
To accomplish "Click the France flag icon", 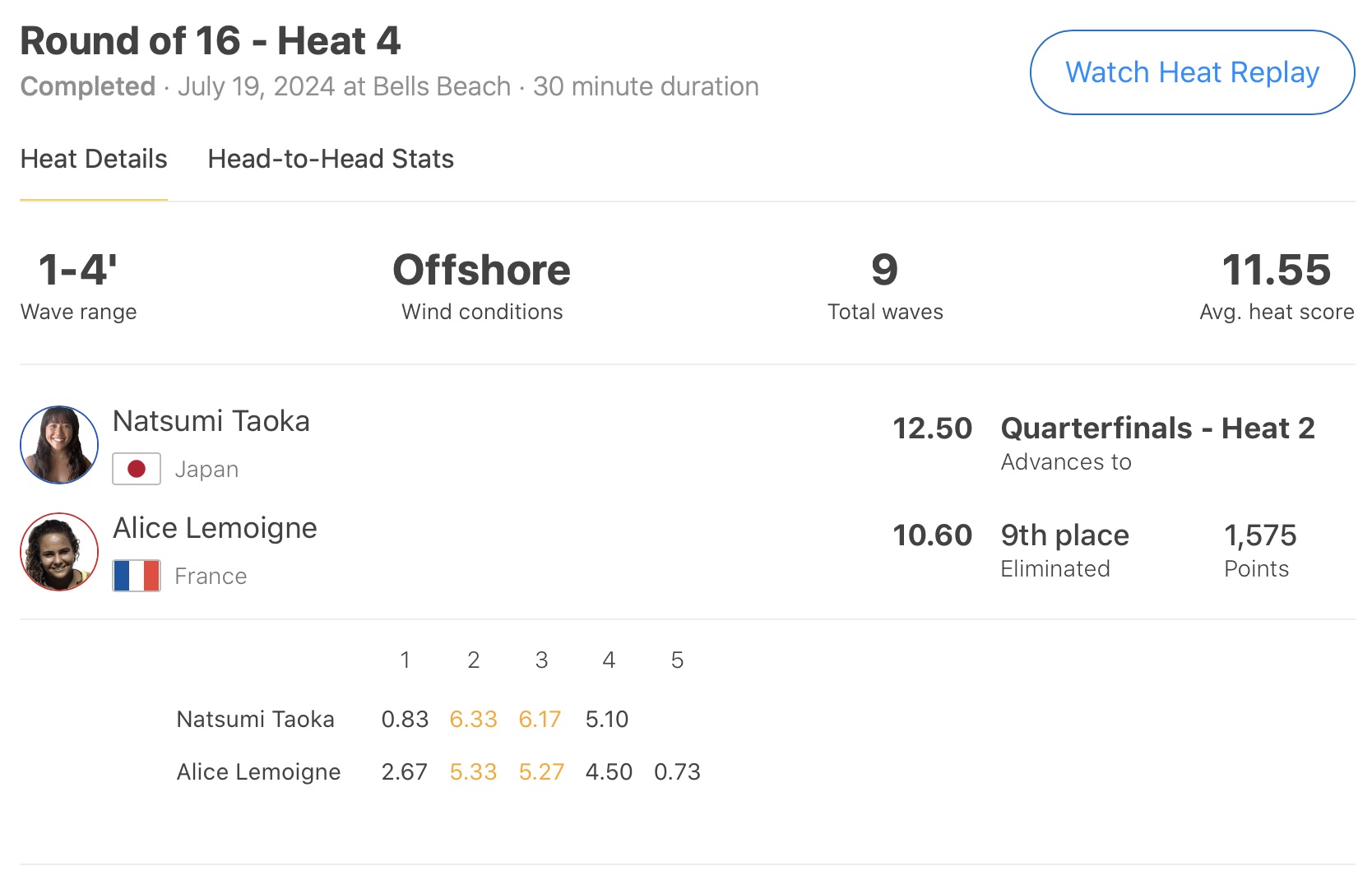I will coord(137,576).
